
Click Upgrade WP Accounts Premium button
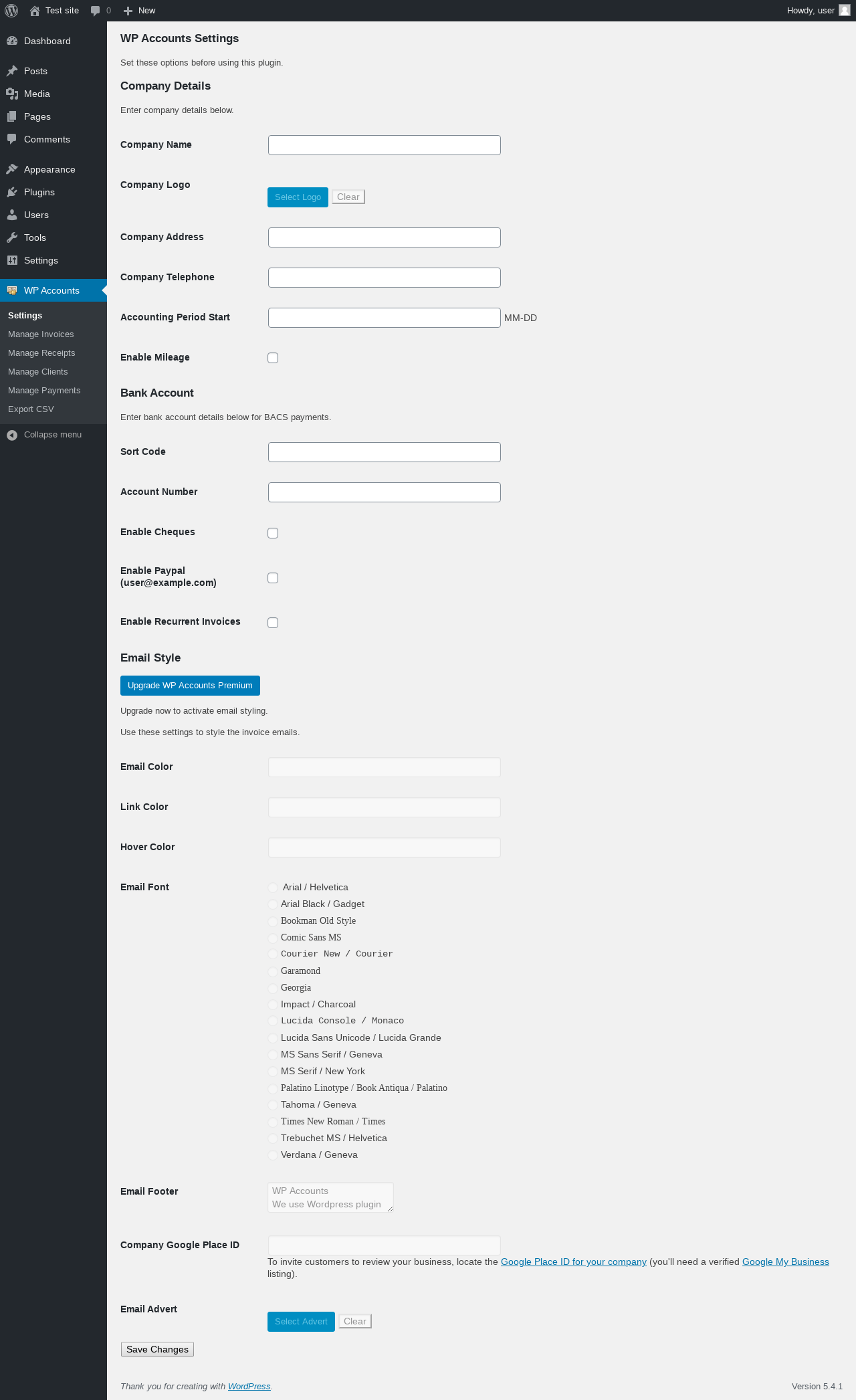click(x=190, y=686)
